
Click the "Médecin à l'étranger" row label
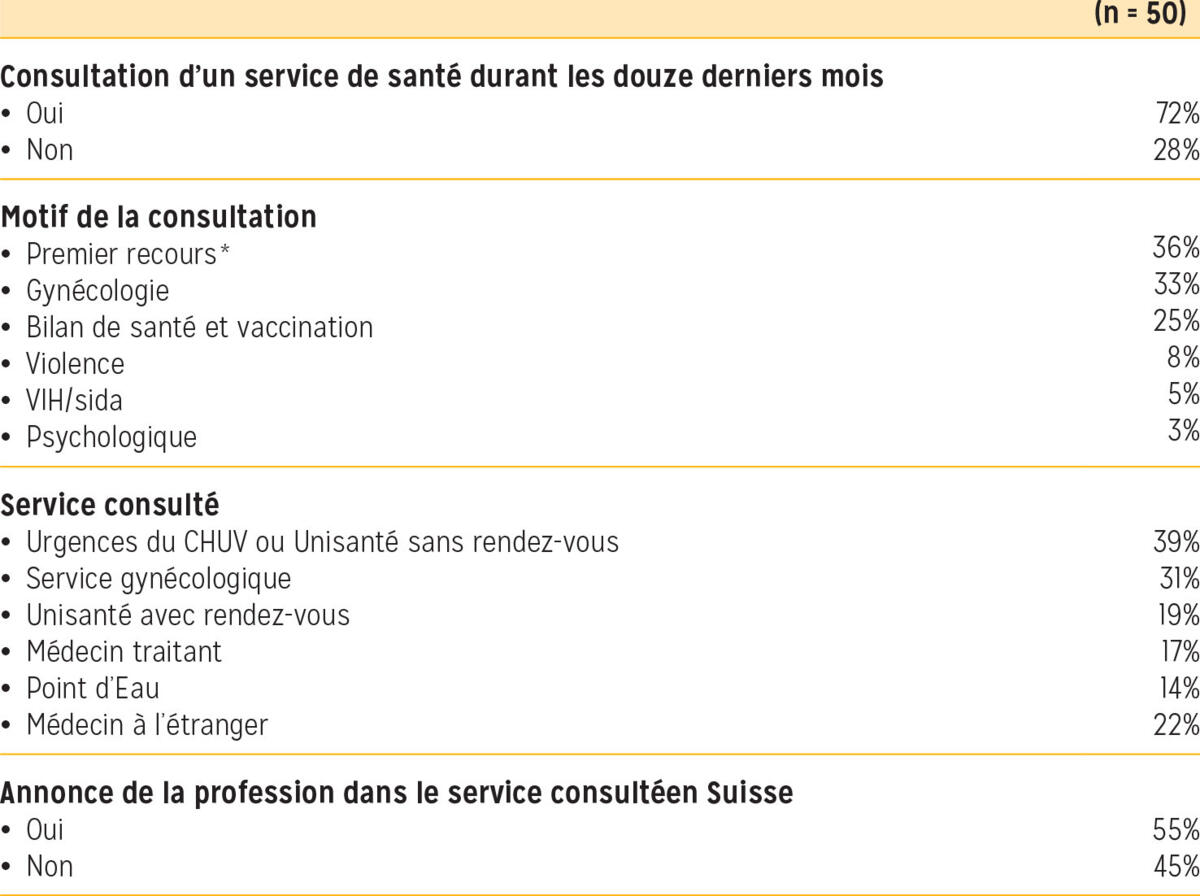pos(147,725)
